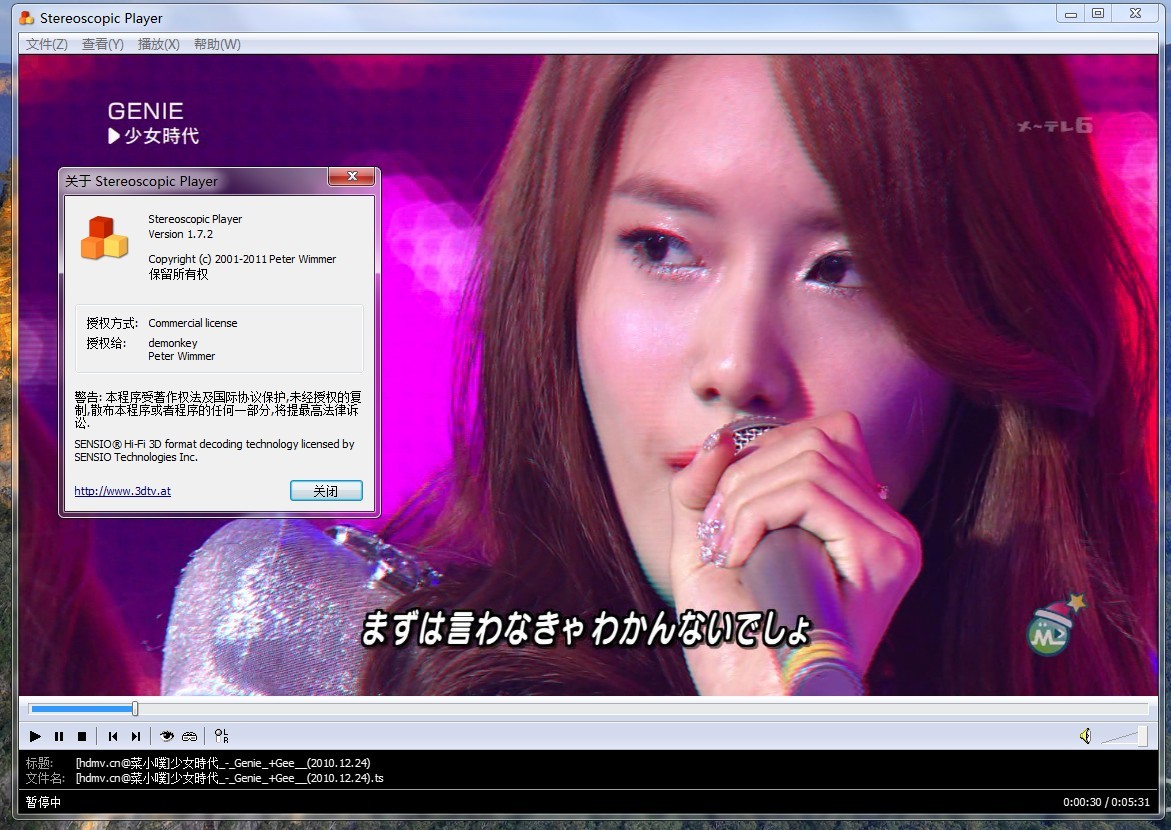Click the 暂停中 status text

pyautogui.click(x=43, y=802)
